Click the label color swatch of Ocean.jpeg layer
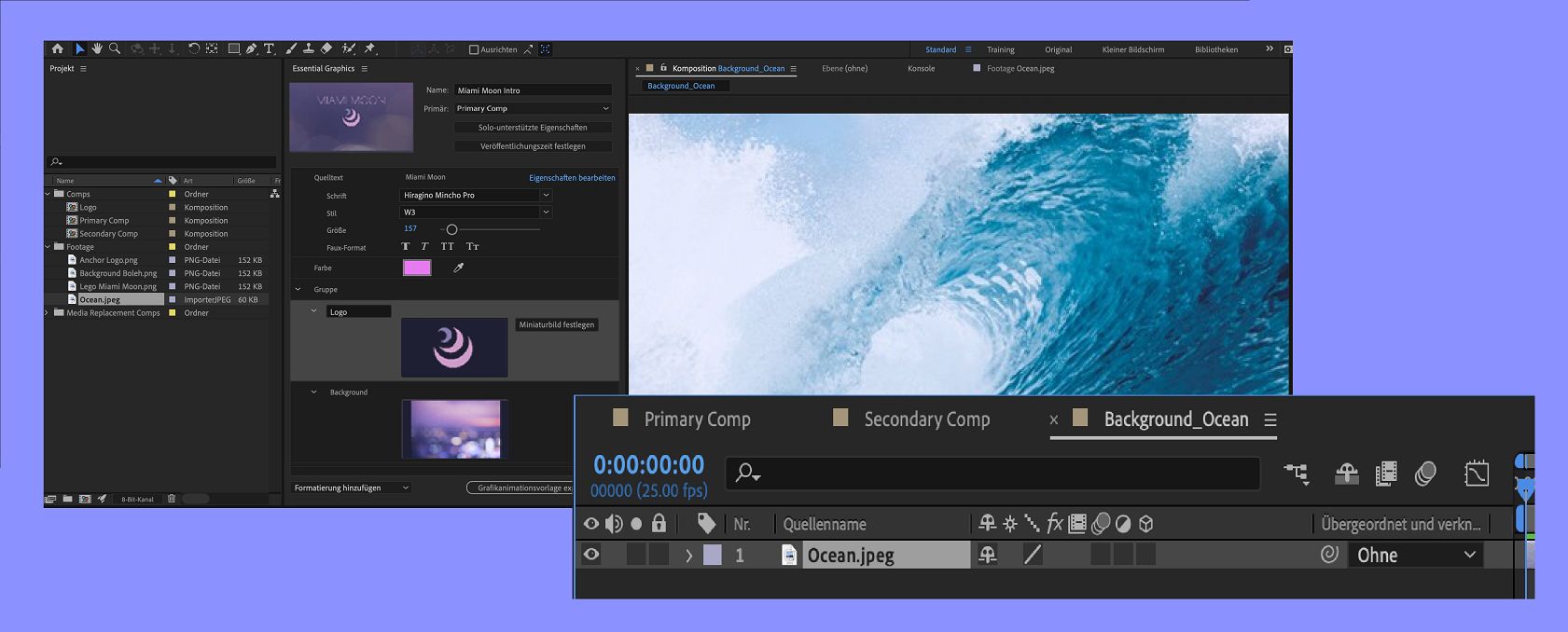This screenshot has height=632, width=1568. coord(713,555)
